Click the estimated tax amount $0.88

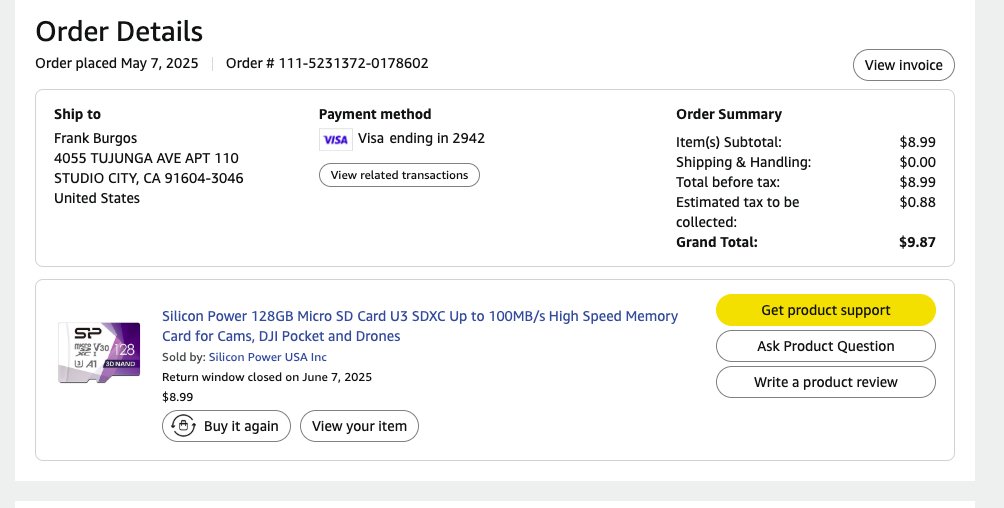917,202
